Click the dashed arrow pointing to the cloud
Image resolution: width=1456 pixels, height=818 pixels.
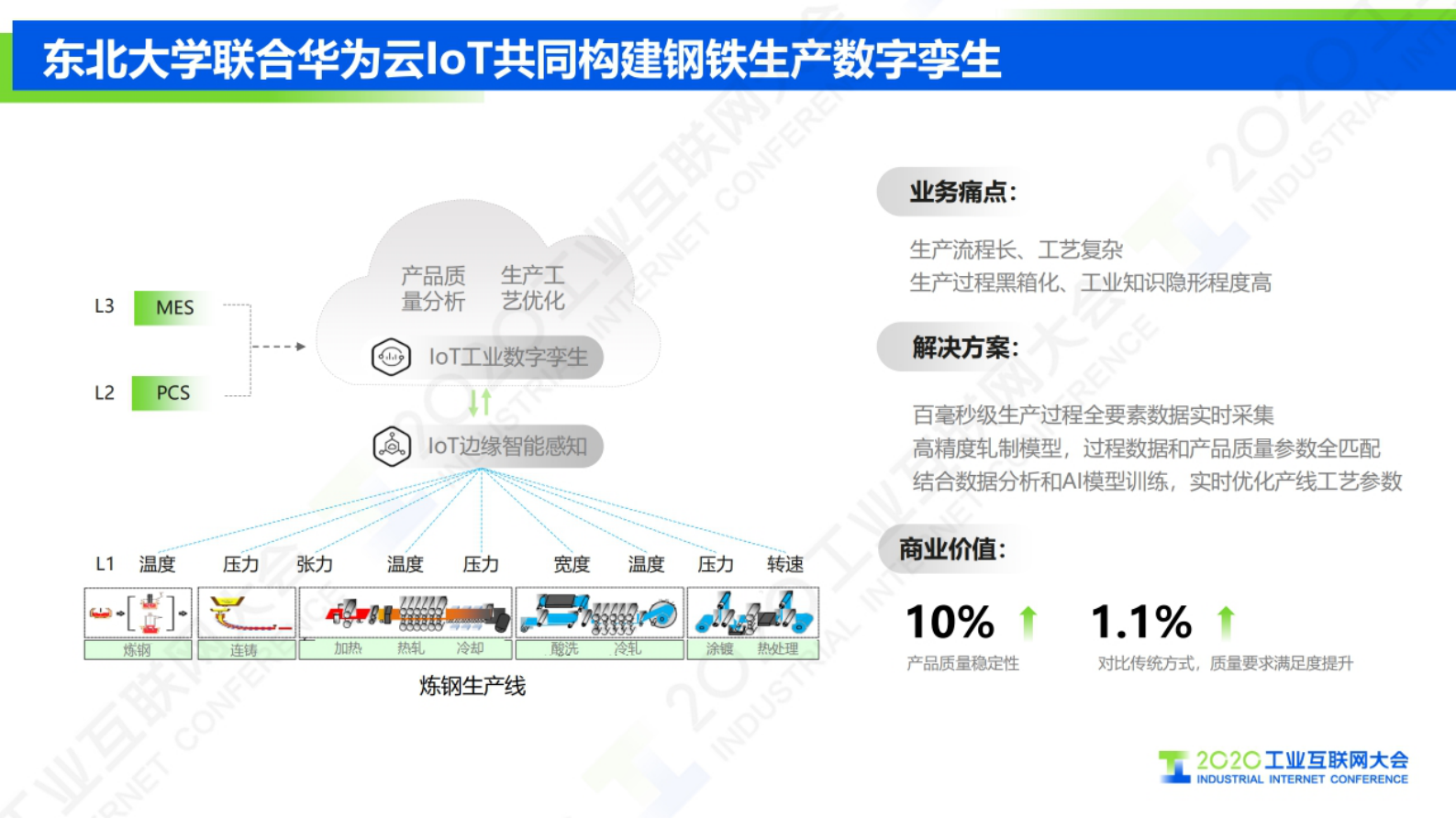[x=278, y=347]
